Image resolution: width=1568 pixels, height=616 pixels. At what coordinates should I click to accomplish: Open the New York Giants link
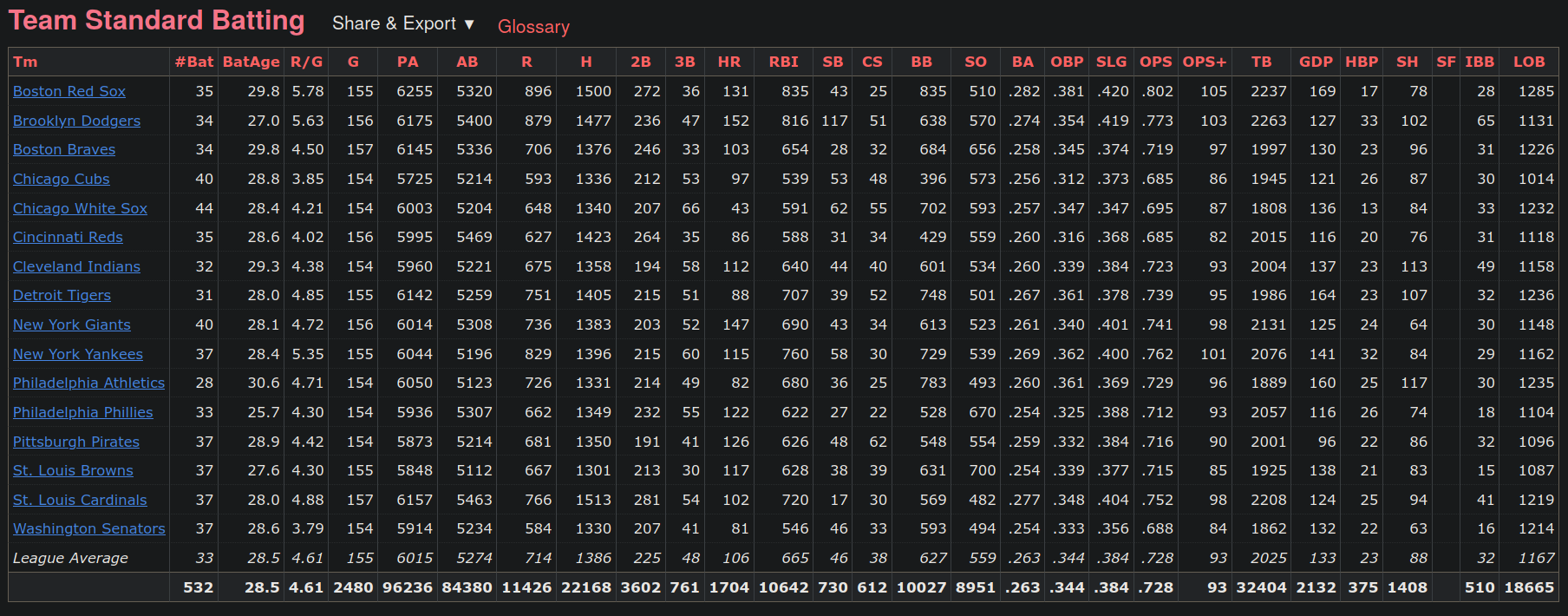pos(72,324)
